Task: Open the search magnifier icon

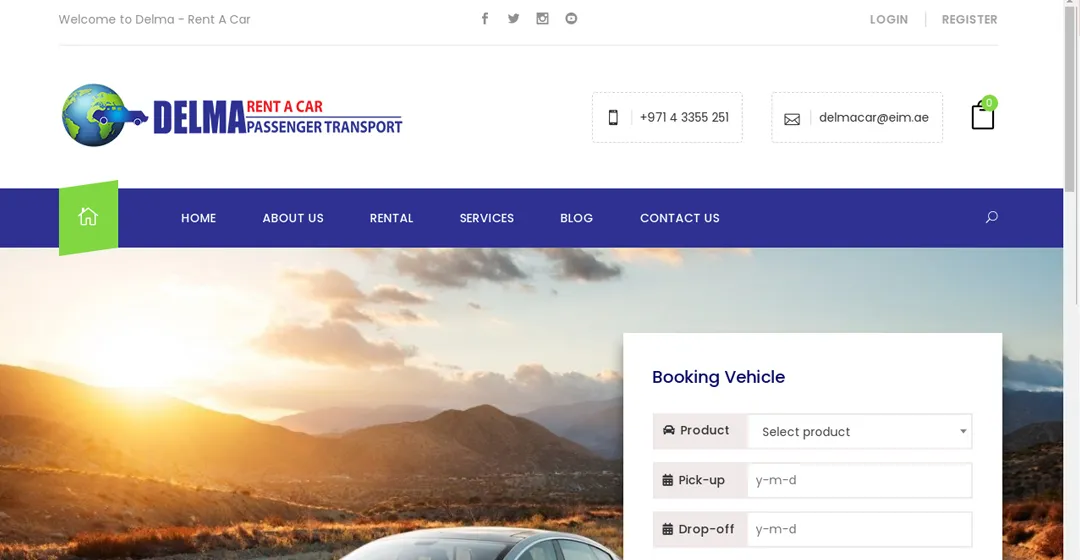Action: pyautogui.click(x=991, y=217)
